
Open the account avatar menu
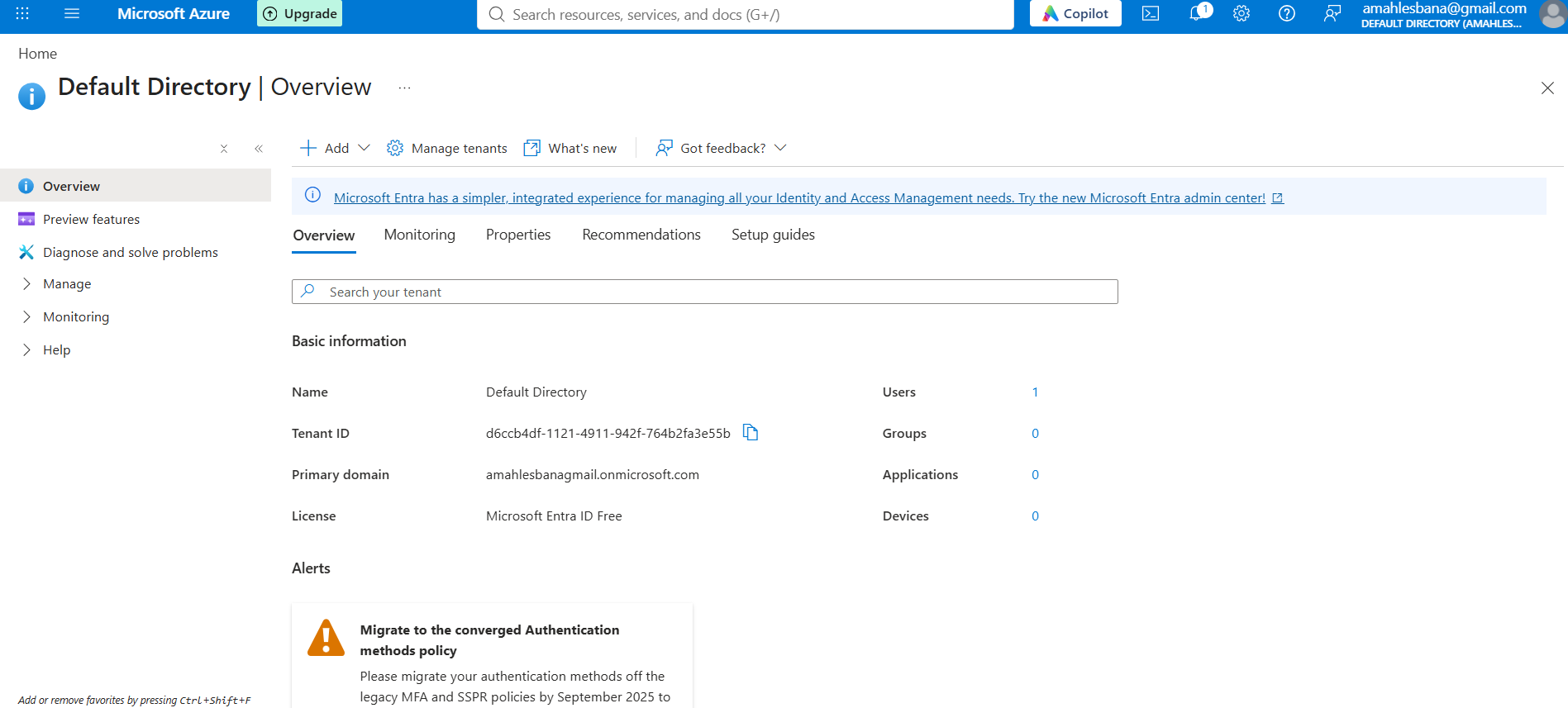point(1552,14)
